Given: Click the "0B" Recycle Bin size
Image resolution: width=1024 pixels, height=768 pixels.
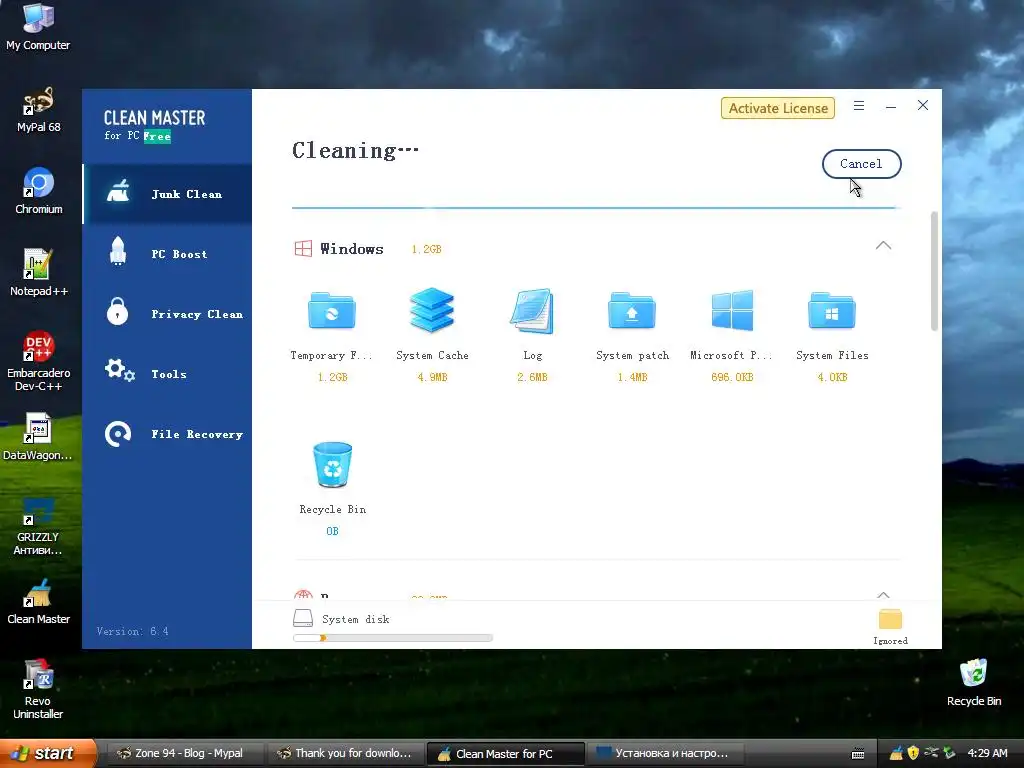Looking at the screenshot, I should click(x=332, y=532).
